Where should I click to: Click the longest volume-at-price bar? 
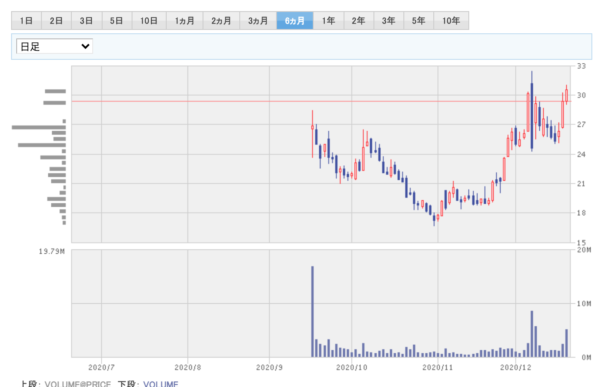click(x=39, y=127)
